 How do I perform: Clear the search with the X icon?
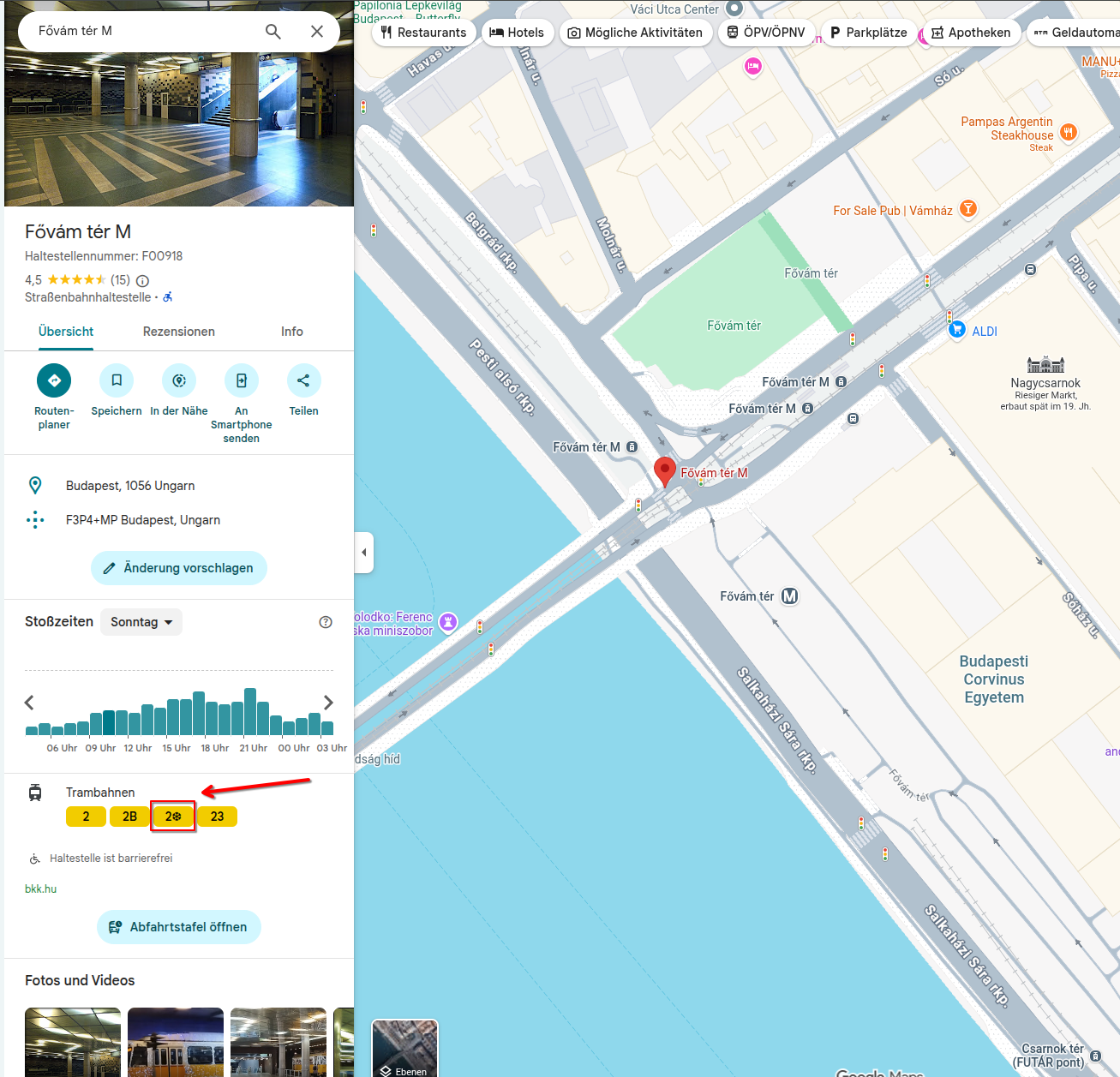[x=316, y=32]
